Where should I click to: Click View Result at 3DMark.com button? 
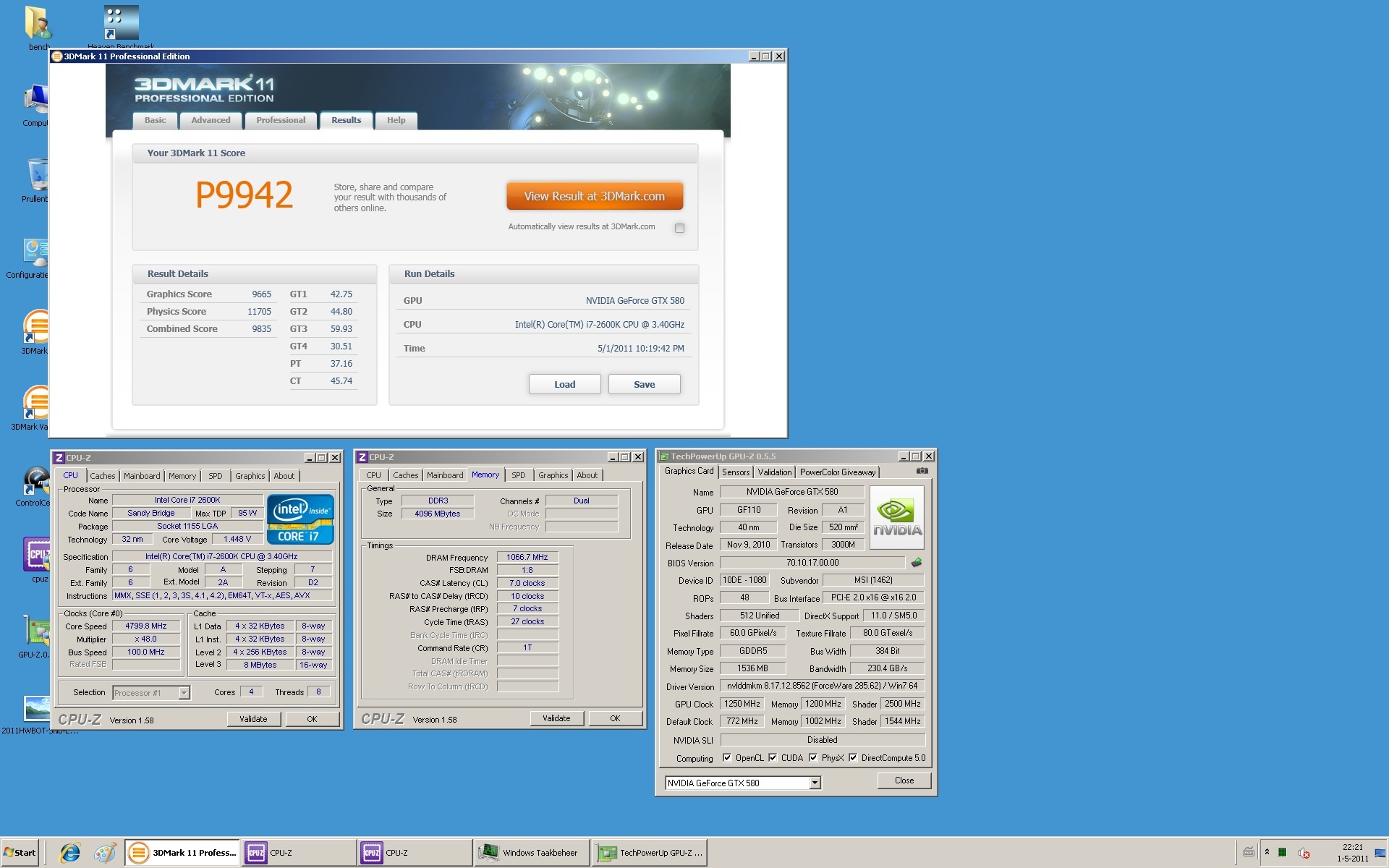click(594, 196)
